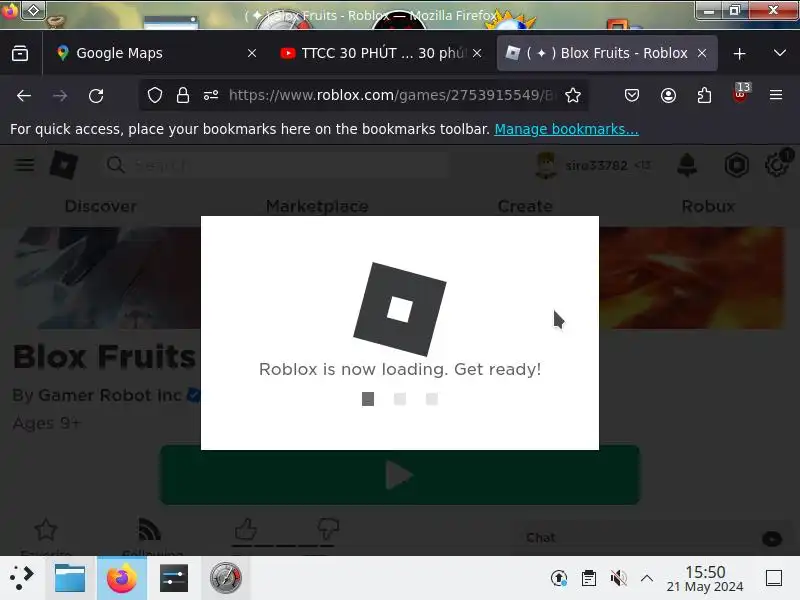Expand the list all tabs chevron

pyautogui.click(x=779, y=53)
